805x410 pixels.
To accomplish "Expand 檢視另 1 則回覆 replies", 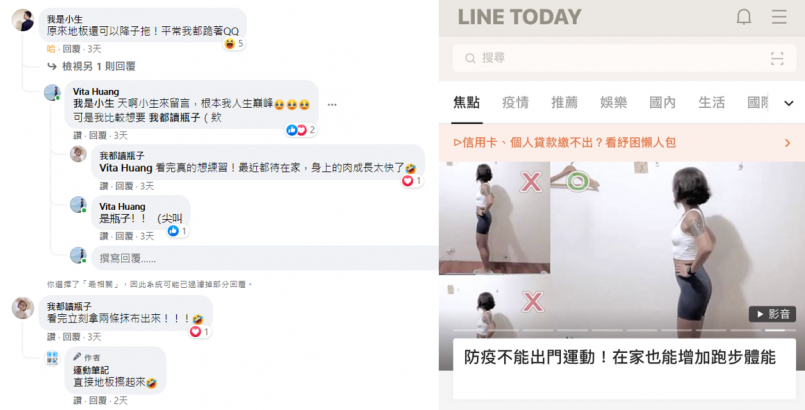I will [92, 66].
